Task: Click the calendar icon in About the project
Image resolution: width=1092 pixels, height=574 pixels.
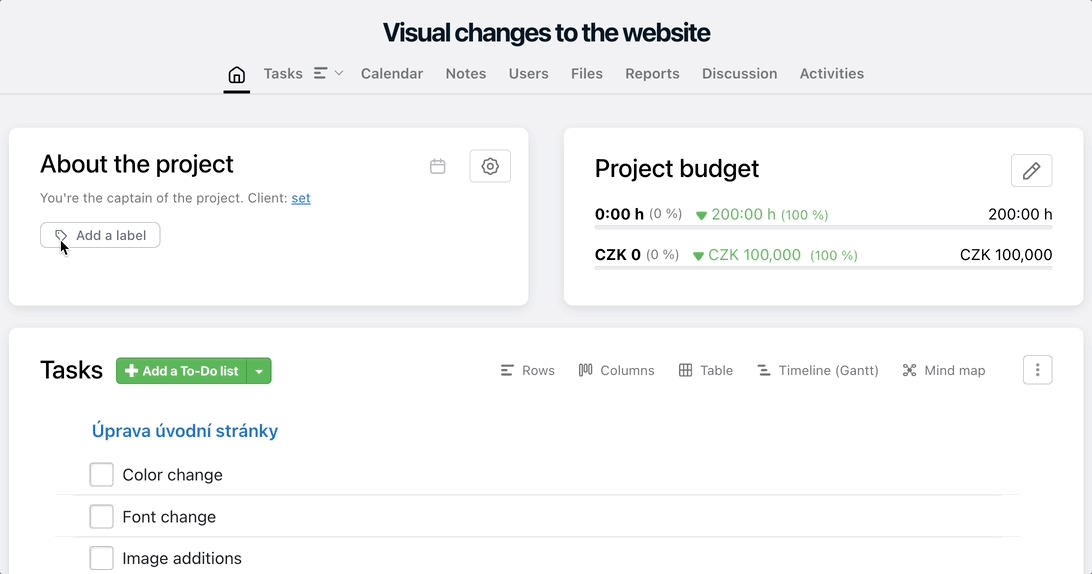Action: (437, 166)
